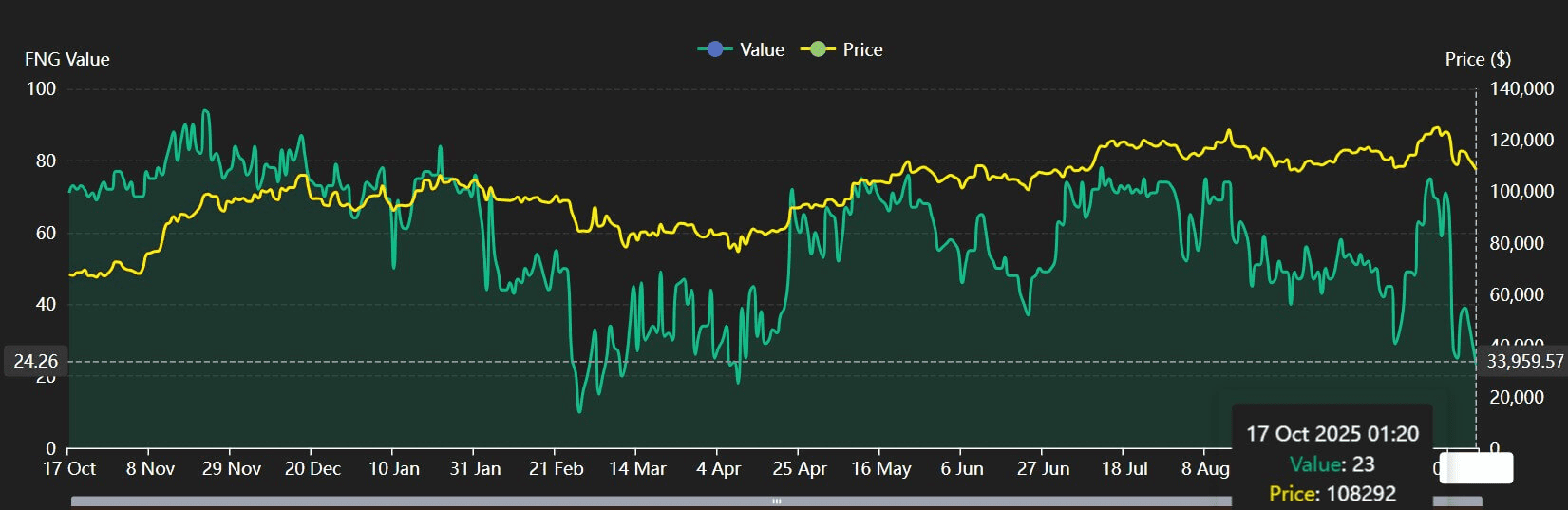Image resolution: width=1568 pixels, height=510 pixels.
Task: Toggle the Price series legend label
Action: 862,49
